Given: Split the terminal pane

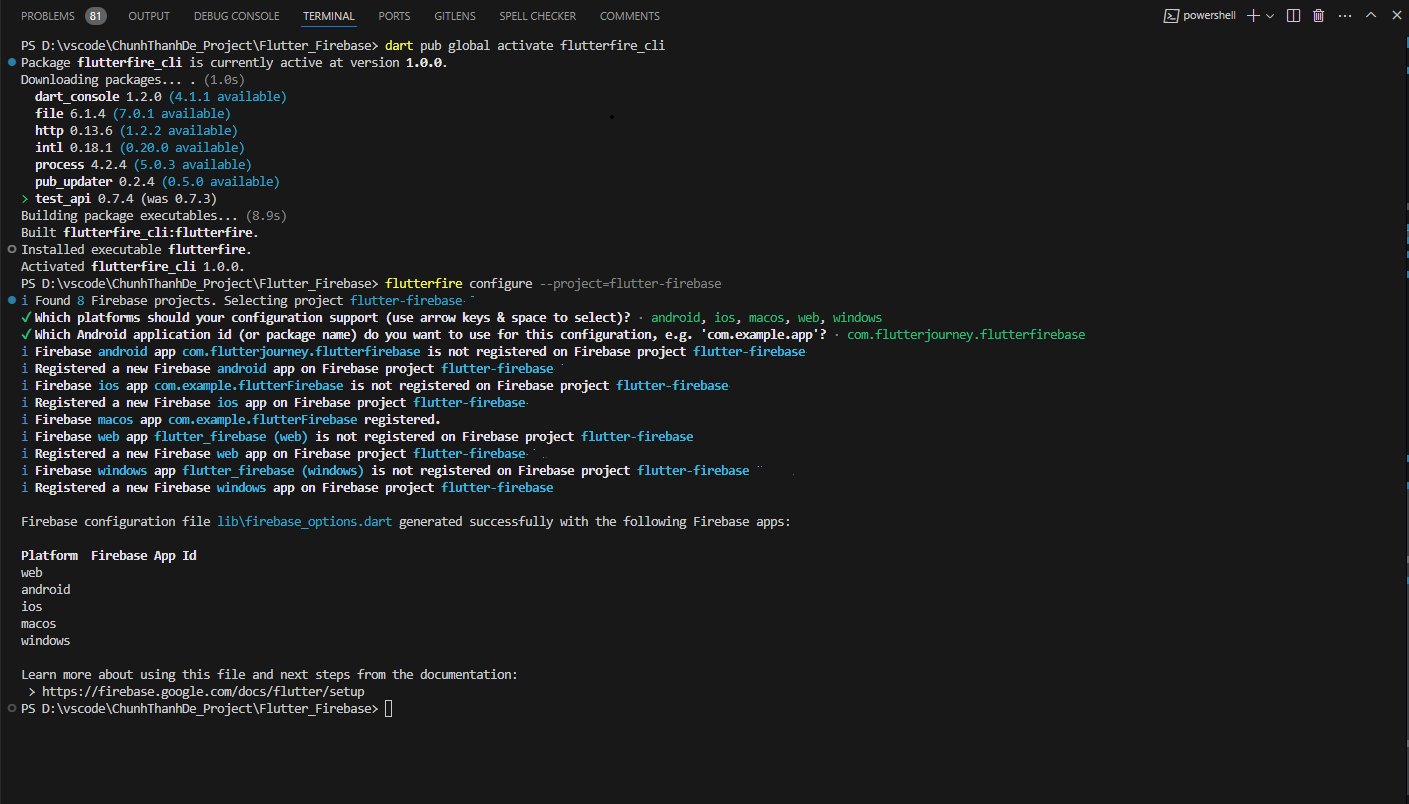Looking at the screenshot, I should point(1293,16).
